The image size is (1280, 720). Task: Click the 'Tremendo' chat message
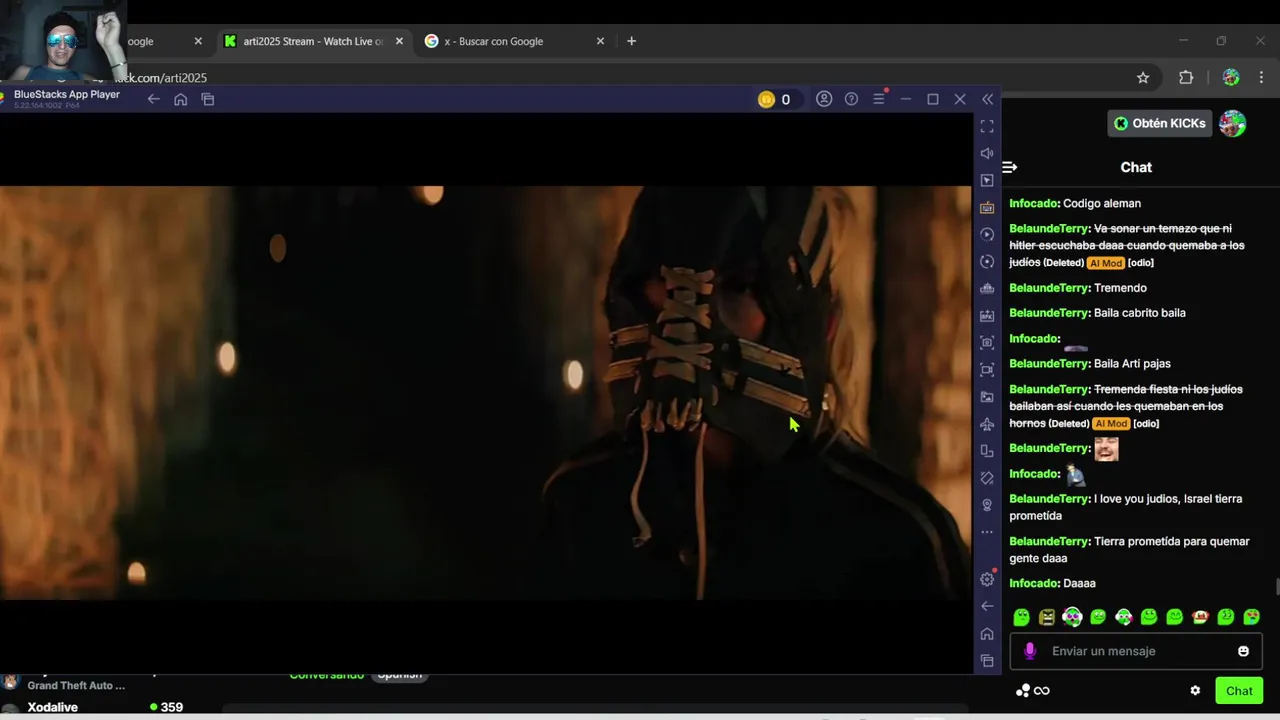pyautogui.click(x=1120, y=288)
